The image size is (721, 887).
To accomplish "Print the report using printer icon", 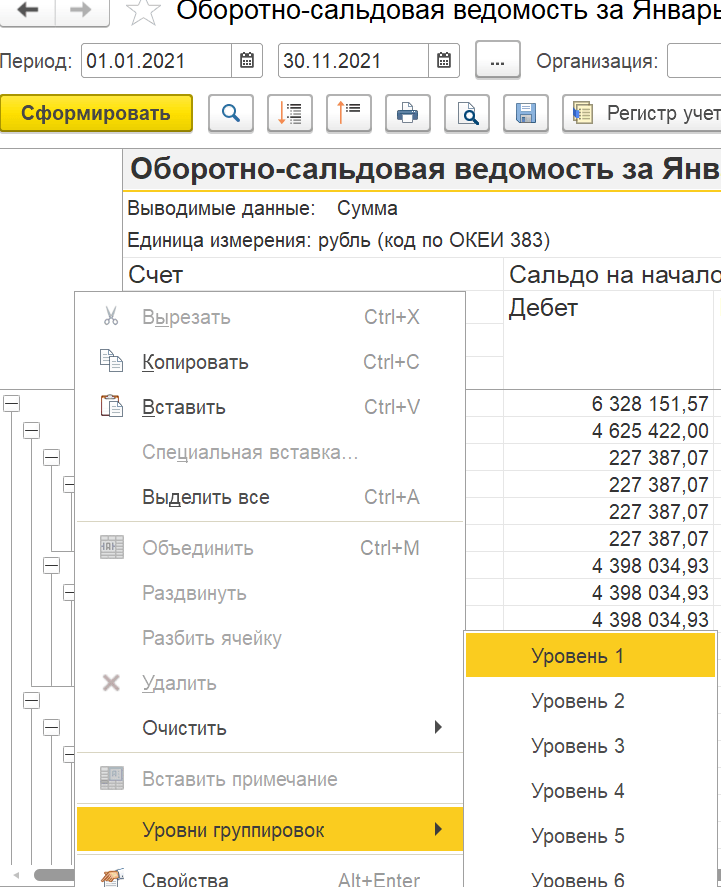I will click(407, 113).
